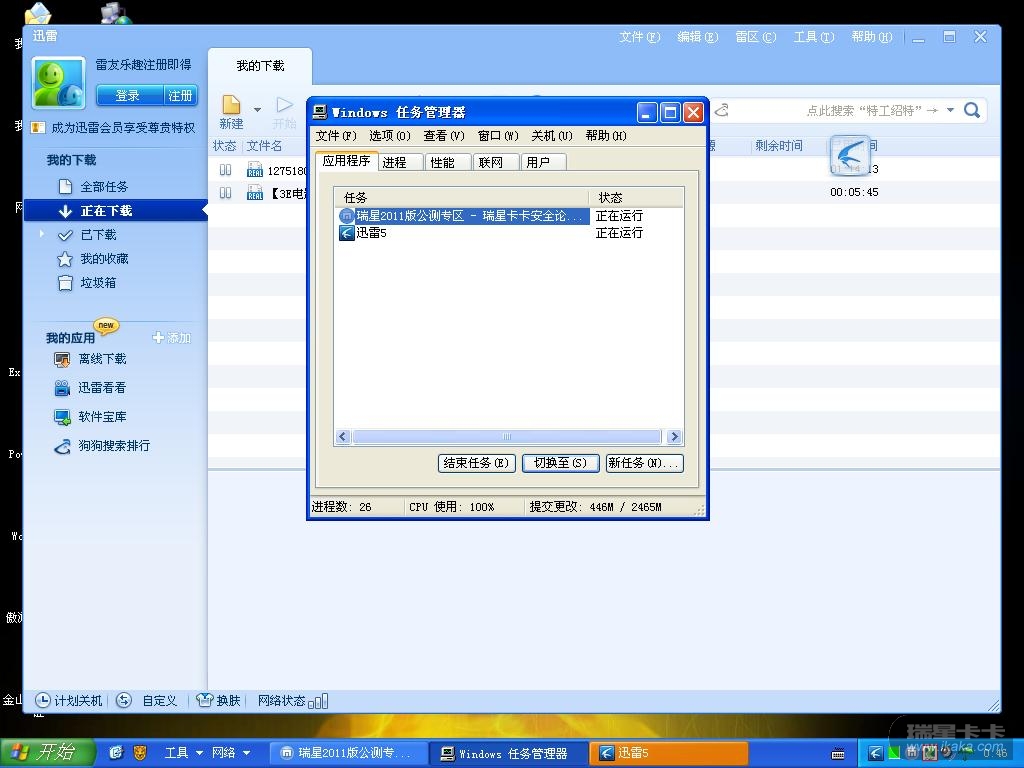Viewport: 1024px width, 768px height.
Task: Click the 添加 add application link
Action: click(x=172, y=338)
